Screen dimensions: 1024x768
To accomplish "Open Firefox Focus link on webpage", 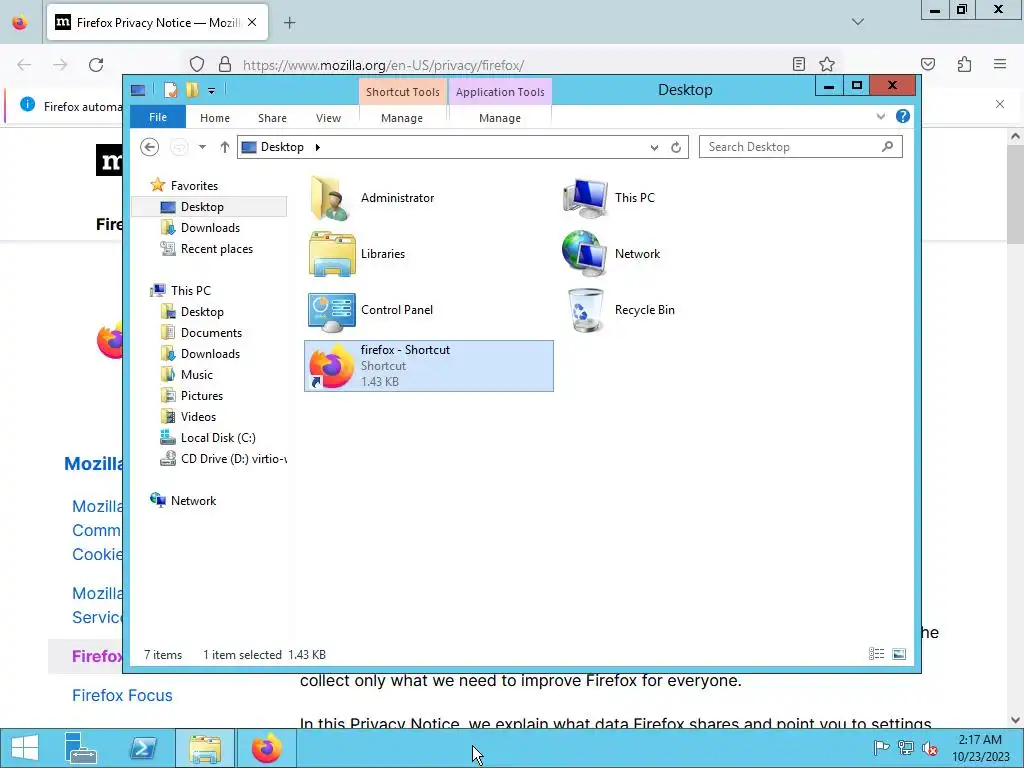I will (122, 696).
